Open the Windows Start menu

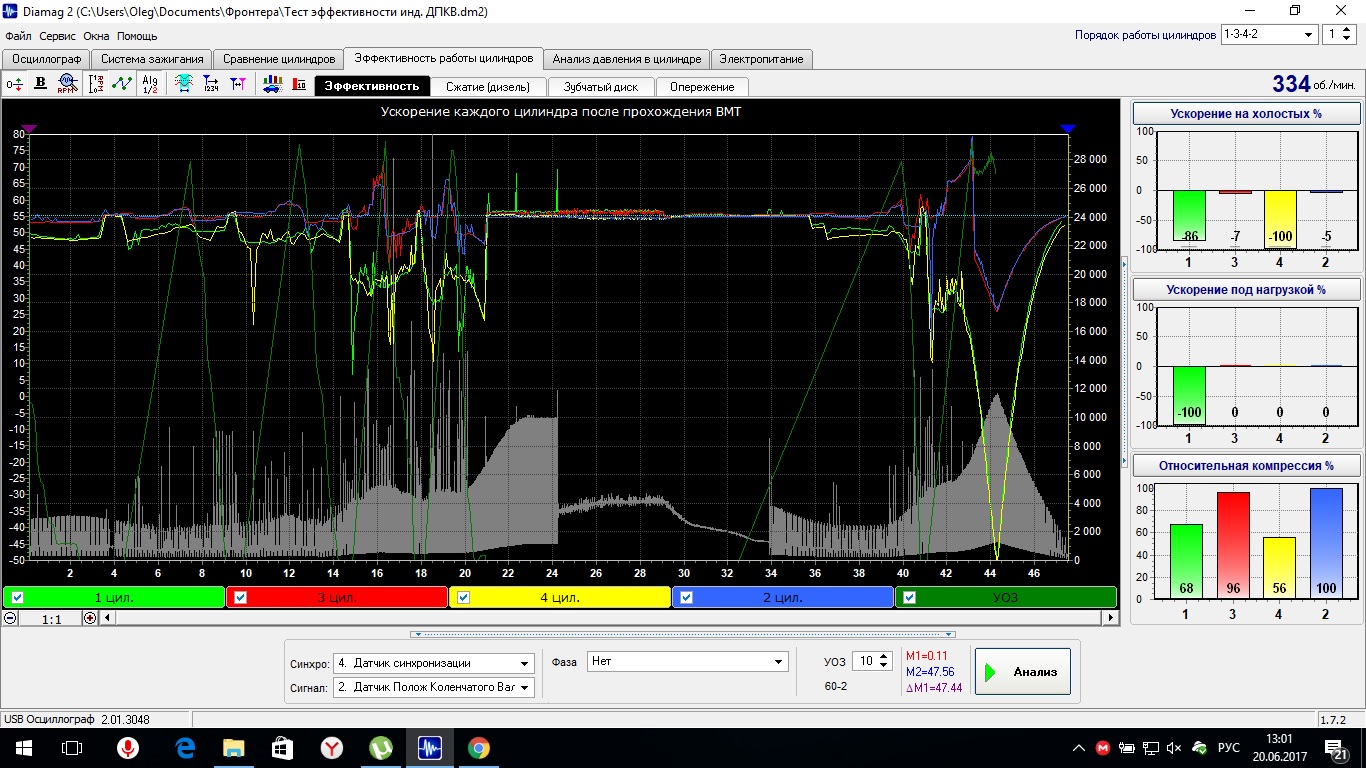click(x=23, y=748)
